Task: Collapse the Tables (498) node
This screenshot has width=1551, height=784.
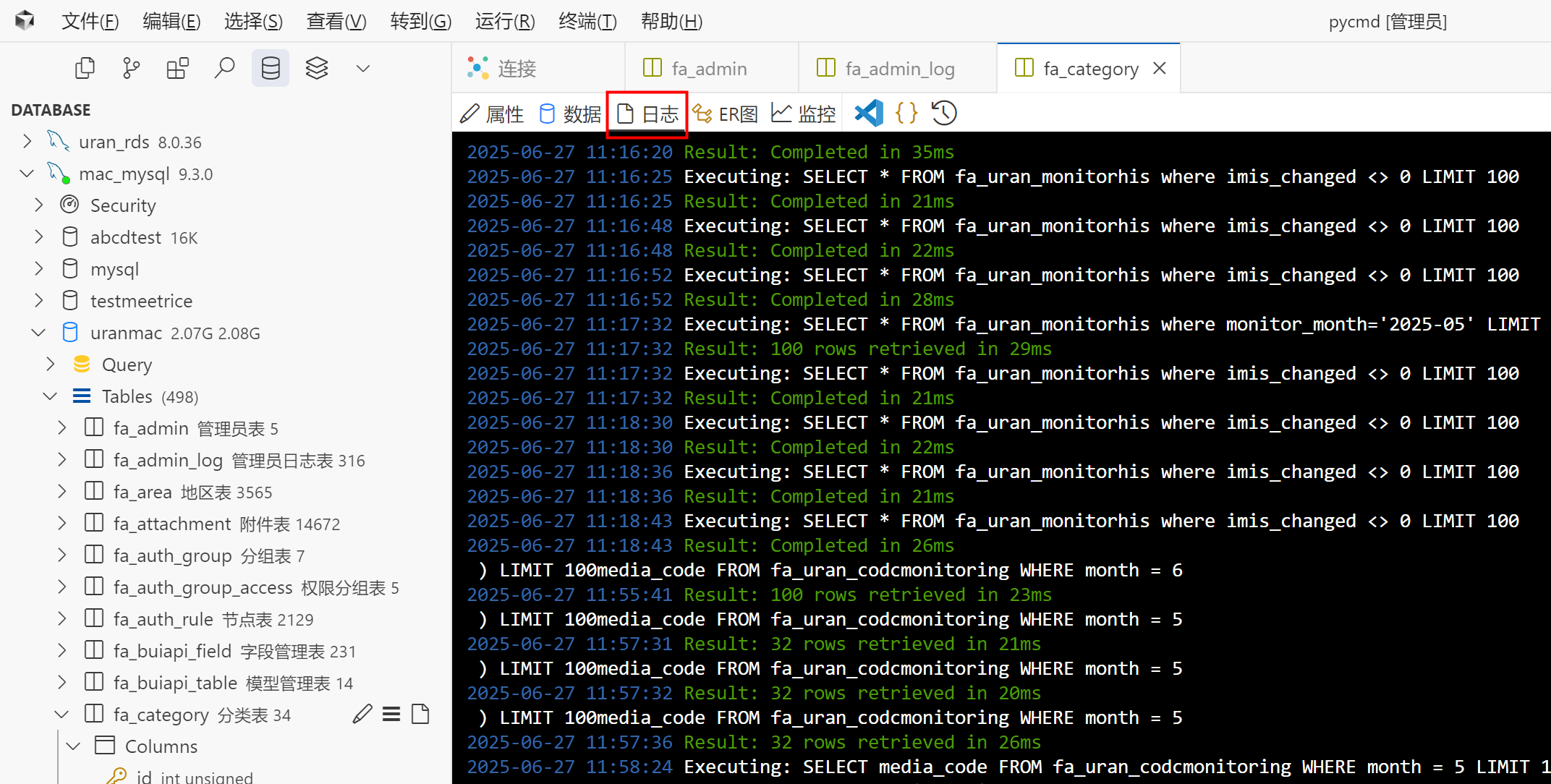Action: point(50,396)
